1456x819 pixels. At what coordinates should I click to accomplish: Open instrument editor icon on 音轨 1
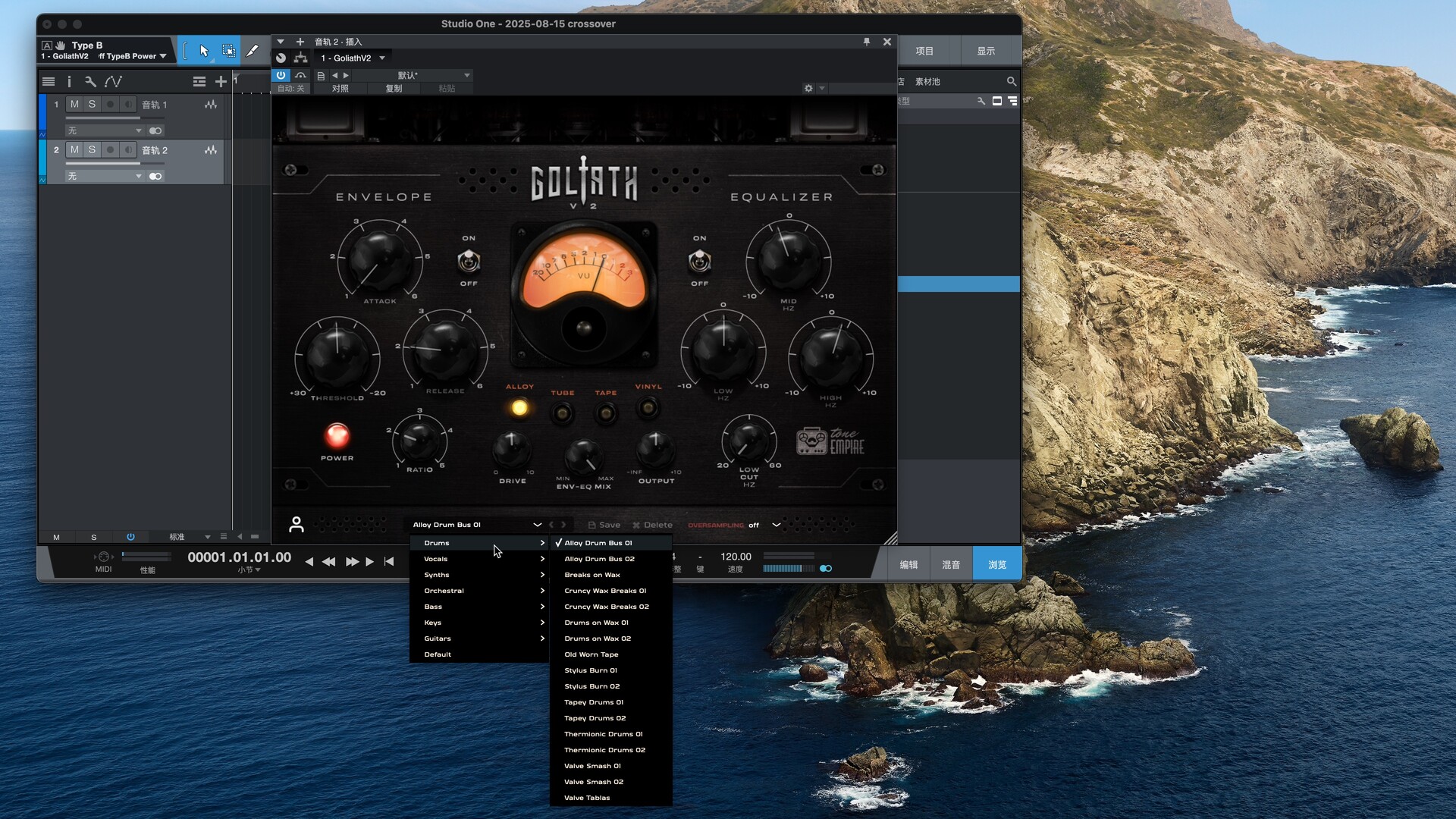pos(211,105)
